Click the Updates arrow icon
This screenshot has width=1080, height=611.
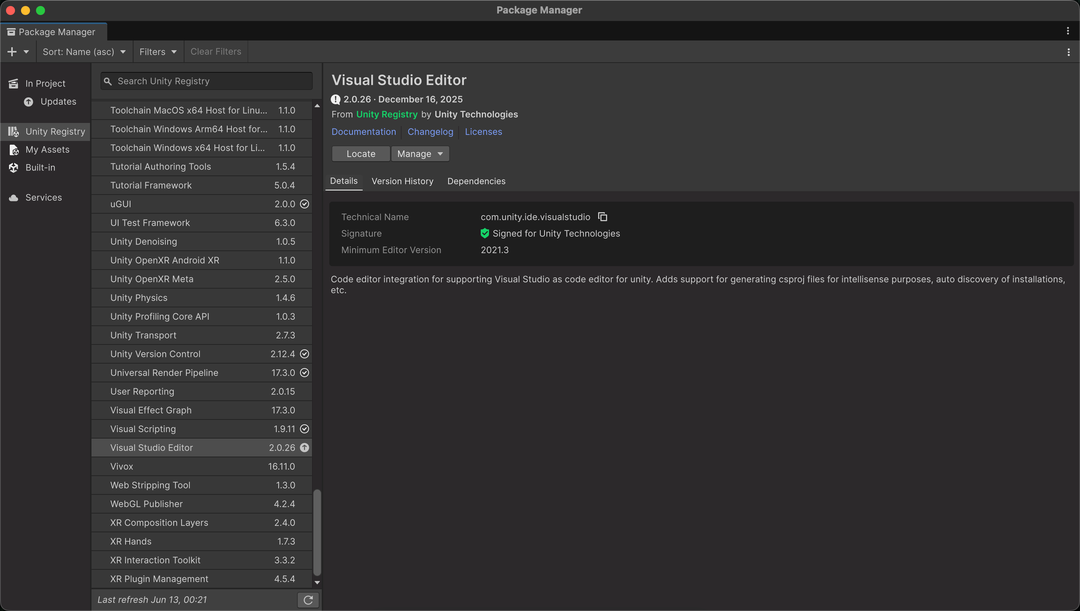28,102
